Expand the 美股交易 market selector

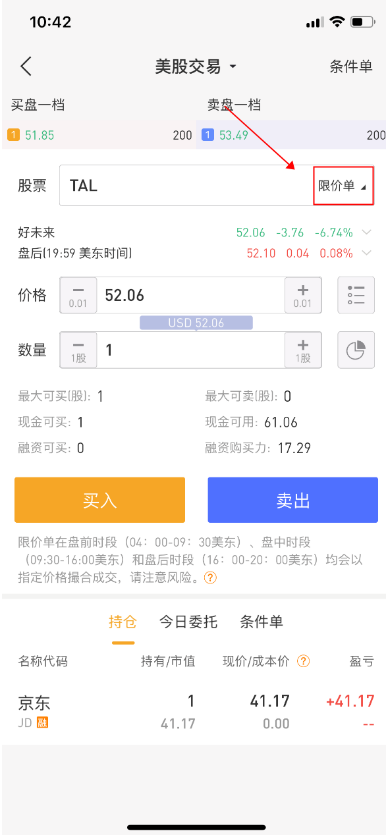[195, 67]
